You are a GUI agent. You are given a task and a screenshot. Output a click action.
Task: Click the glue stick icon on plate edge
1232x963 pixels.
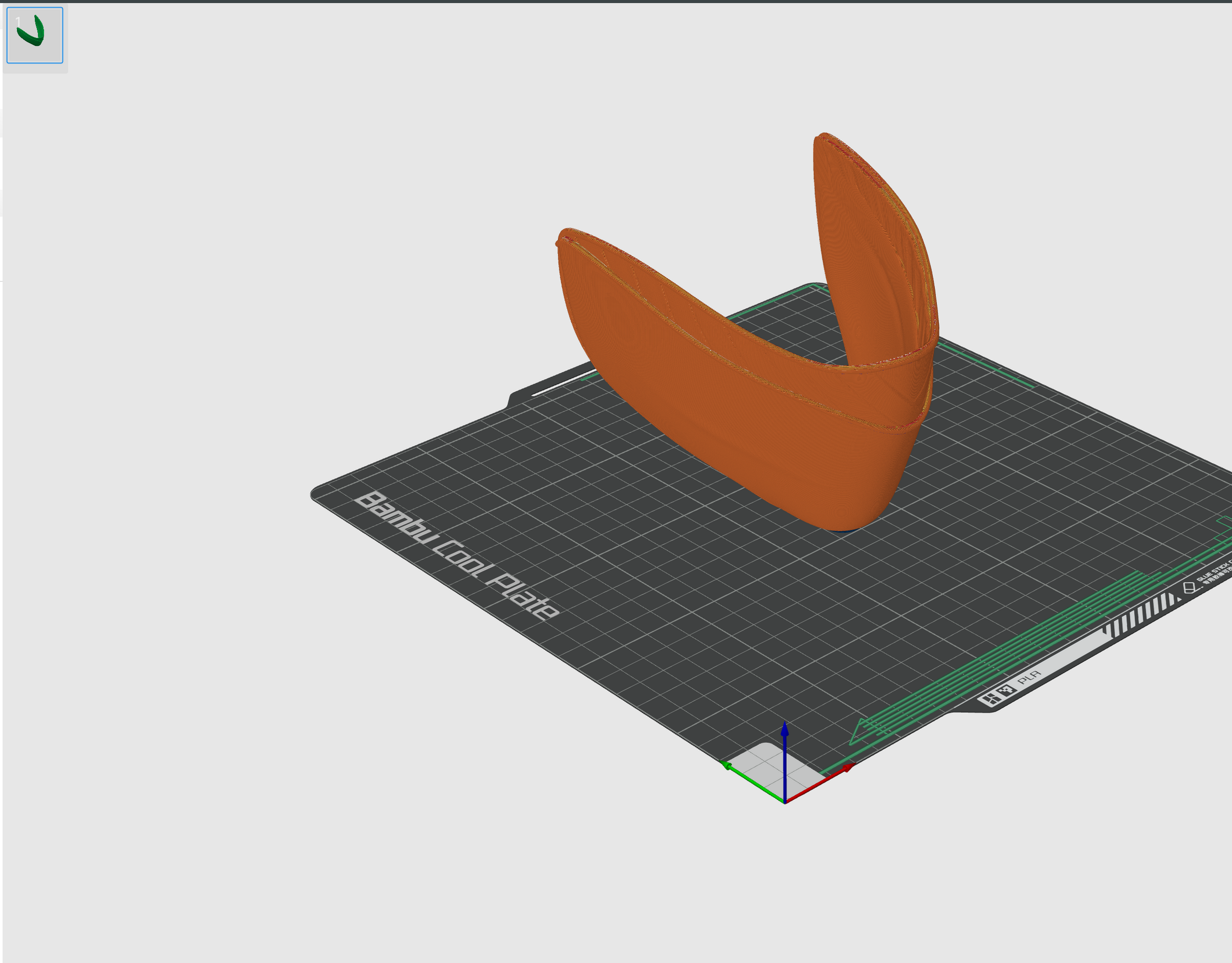1189,588
